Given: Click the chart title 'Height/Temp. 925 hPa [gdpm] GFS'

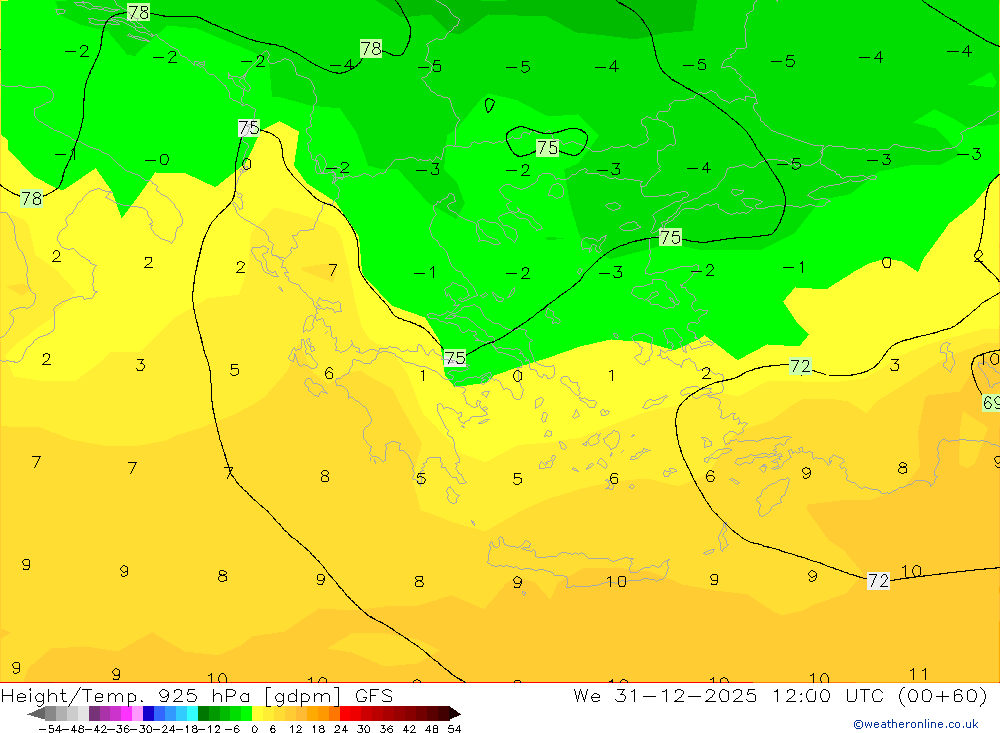Looking at the screenshot, I should [196, 695].
